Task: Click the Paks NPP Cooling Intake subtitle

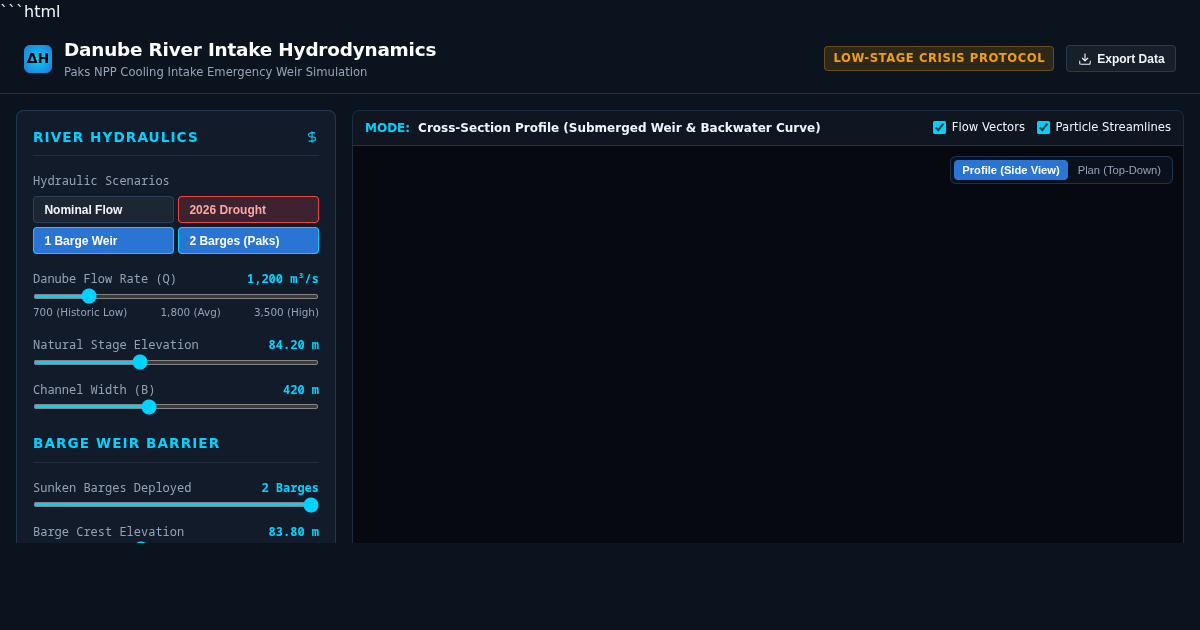Action: coord(216,72)
